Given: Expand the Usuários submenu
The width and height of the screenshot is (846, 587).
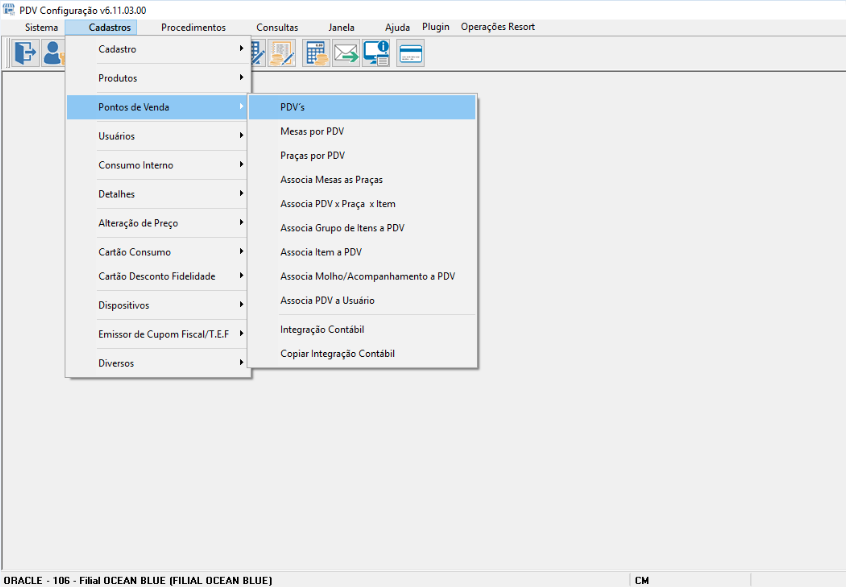Looking at the screenshot, I should coord(158,136).
